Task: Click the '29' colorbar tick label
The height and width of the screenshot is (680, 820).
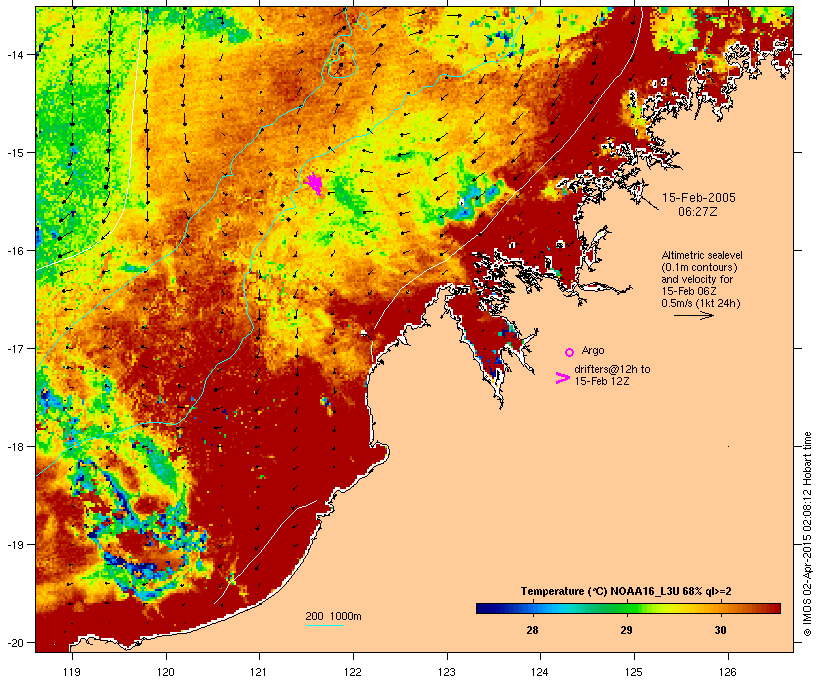Action: pyautogui.click(x=627, y=630)
